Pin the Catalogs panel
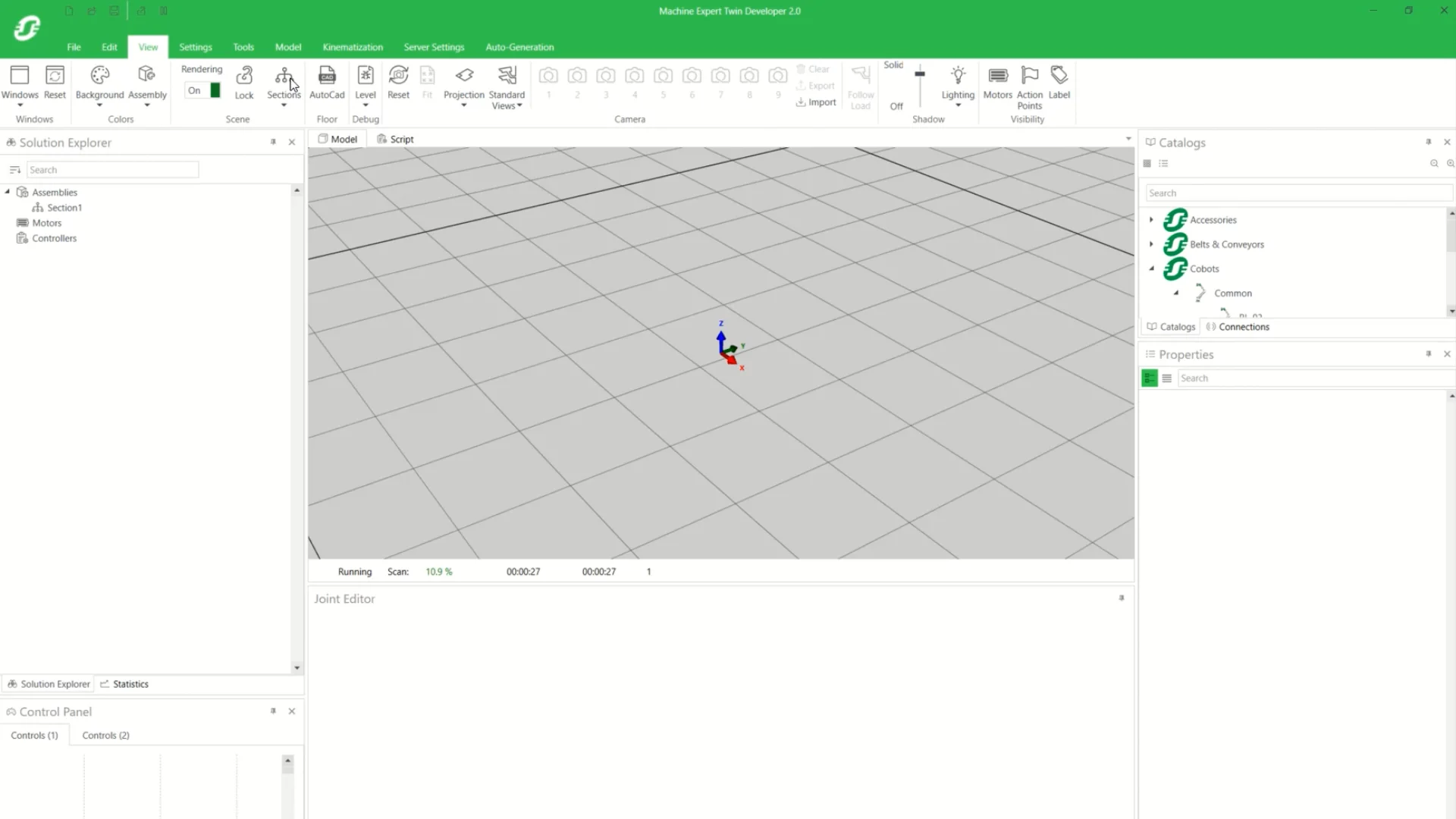 point(1429,142)
